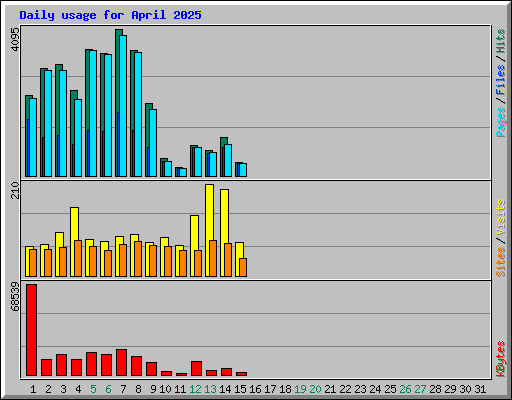The image size is (512, 400).
Task: Click the x-axis label for day 7
Action: pos(123,389)
